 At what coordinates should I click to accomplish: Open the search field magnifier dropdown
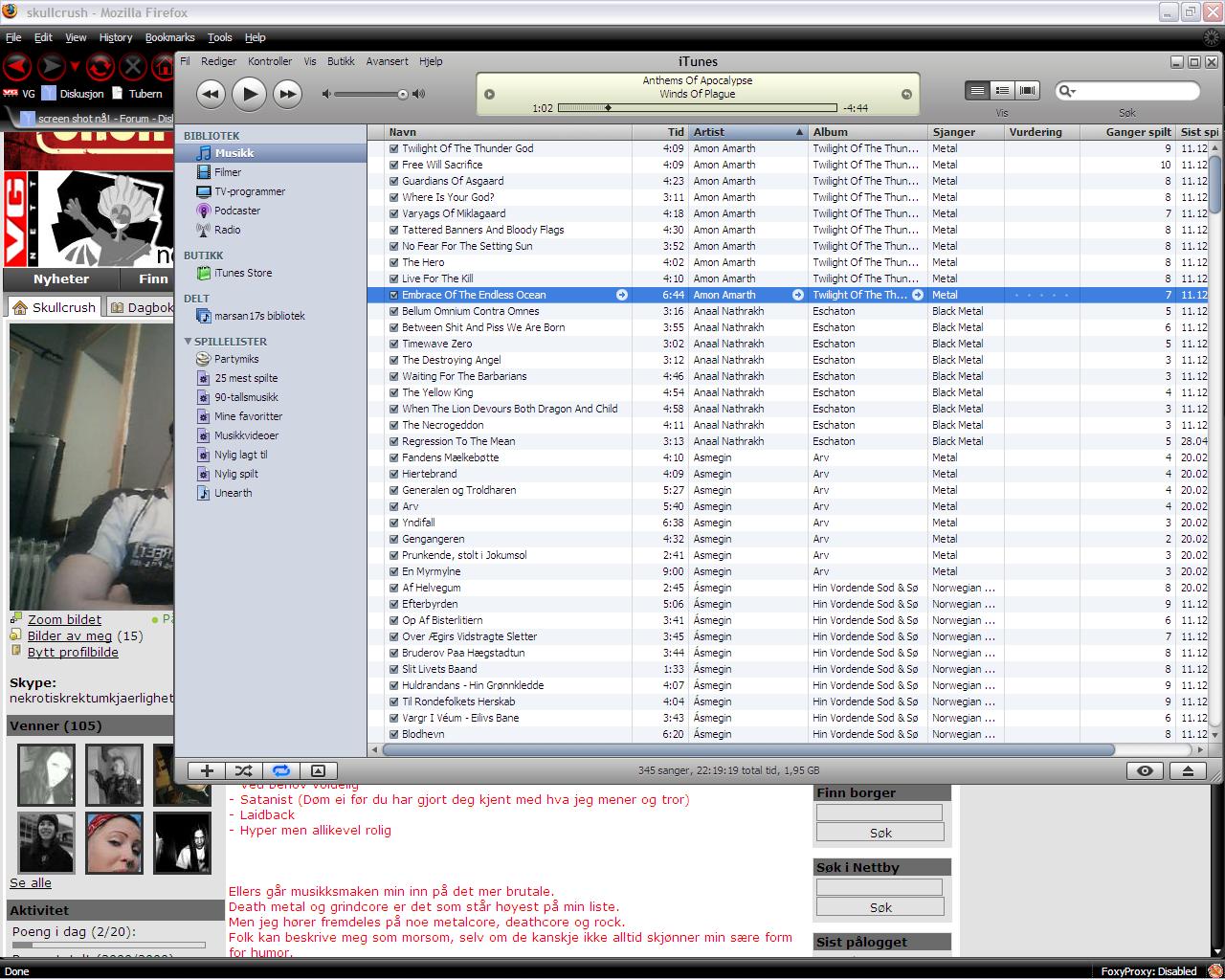click(1067, 91)
